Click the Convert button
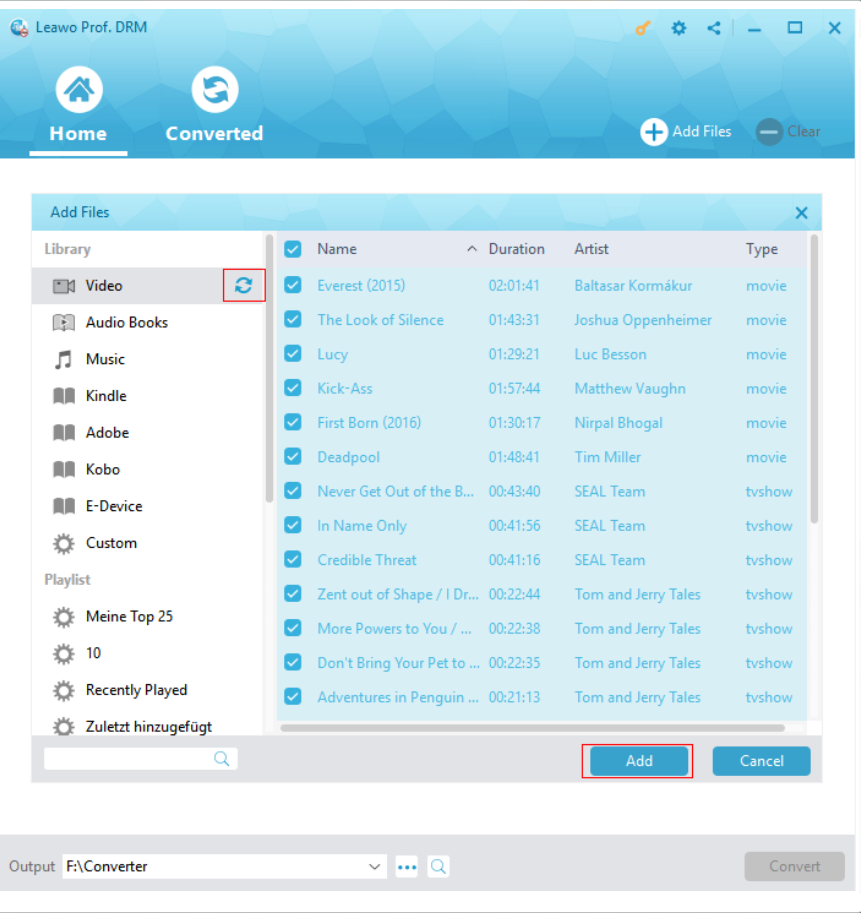 (x=794, y=866)
